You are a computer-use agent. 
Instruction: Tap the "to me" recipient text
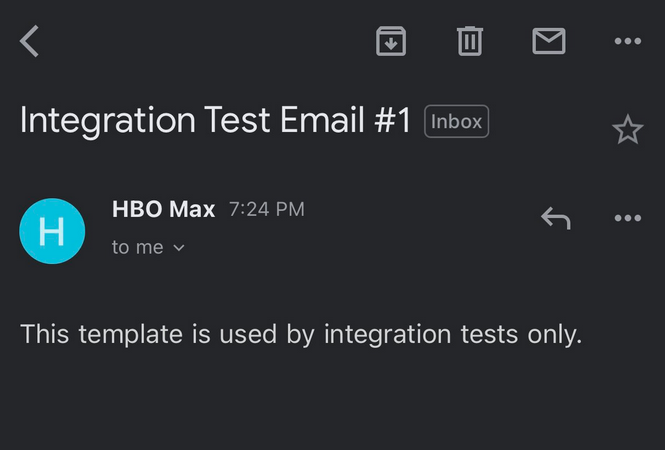pyautogui.click(x=137, y=247)
